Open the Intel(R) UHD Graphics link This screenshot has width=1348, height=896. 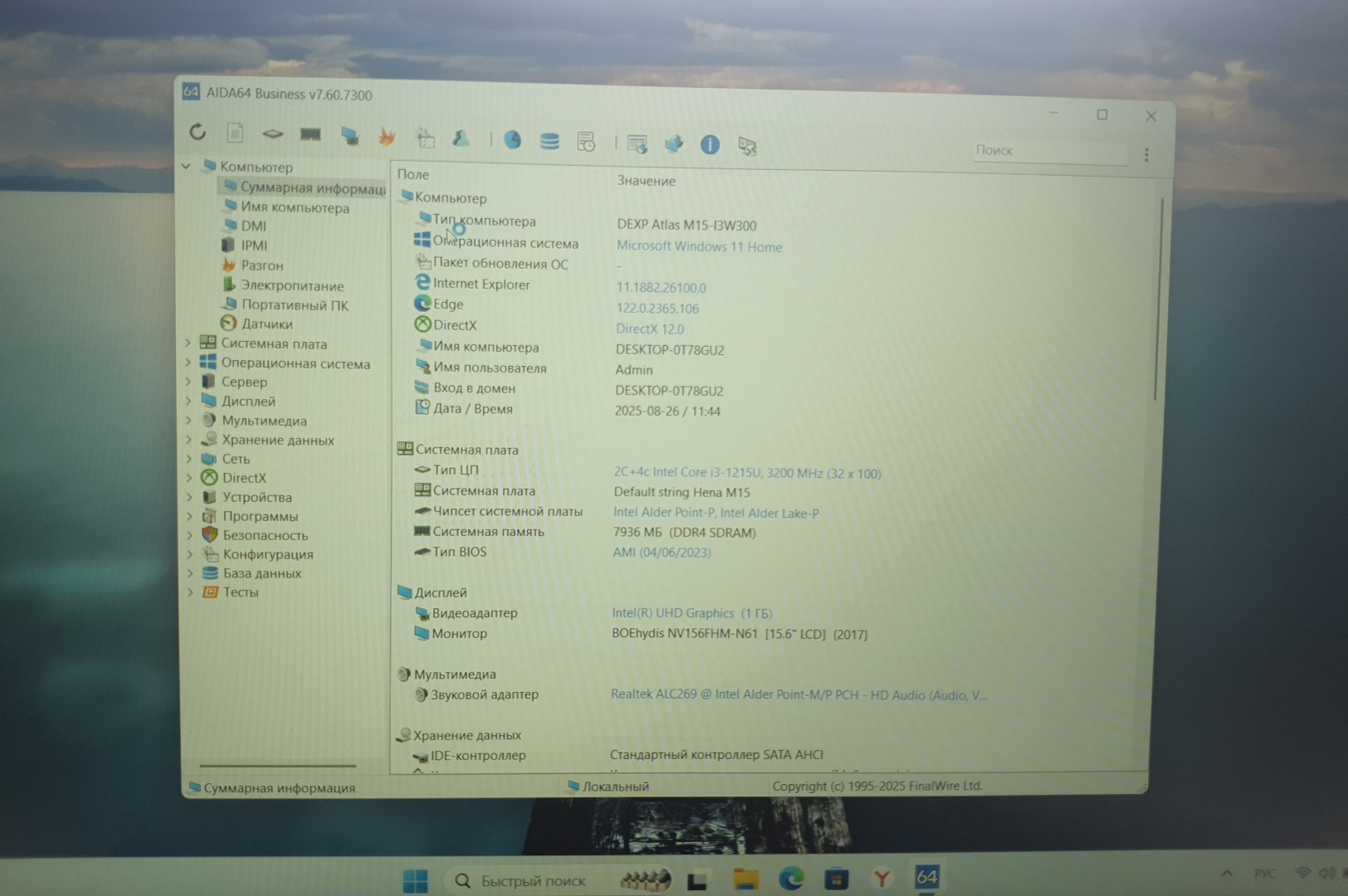pyautogui.click(x=691, y=613)
